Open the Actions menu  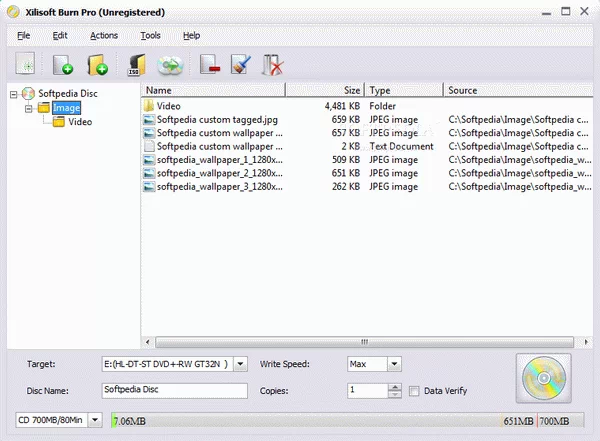(x=104, y=36)
